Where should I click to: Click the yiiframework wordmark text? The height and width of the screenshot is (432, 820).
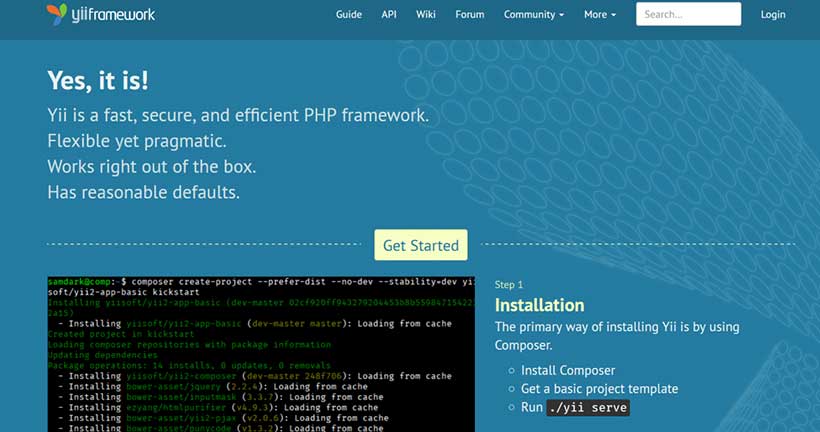(x=113, y=14)
